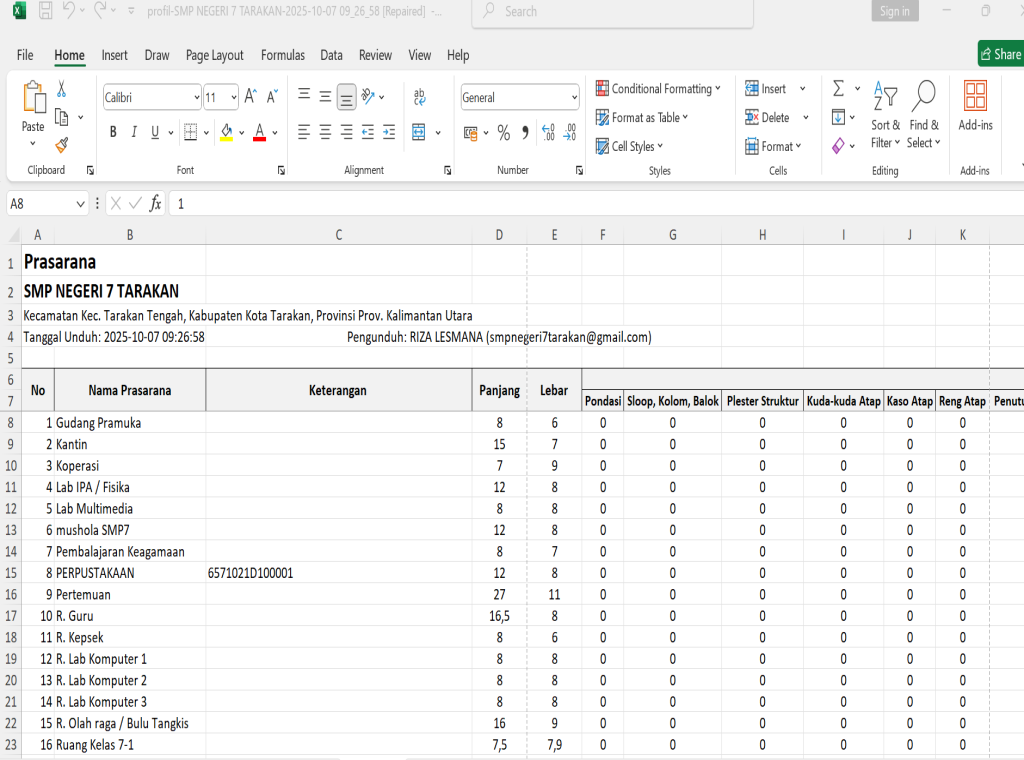Click the Cut scissors icon
The width and height of the screenshot is (1024, 760).
[61, 89]
